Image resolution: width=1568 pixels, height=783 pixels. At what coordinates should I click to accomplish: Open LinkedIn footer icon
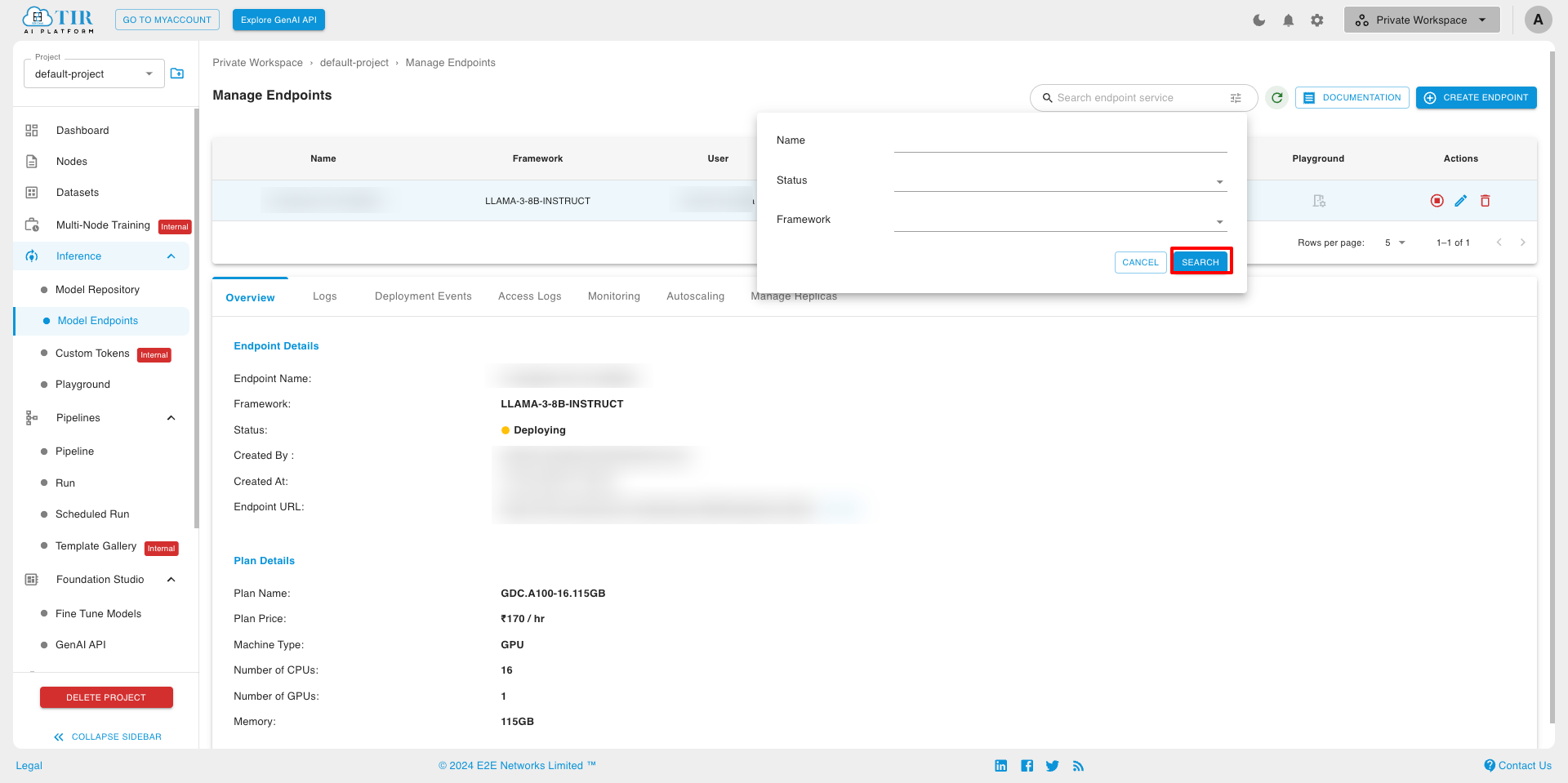point(1001,766)
